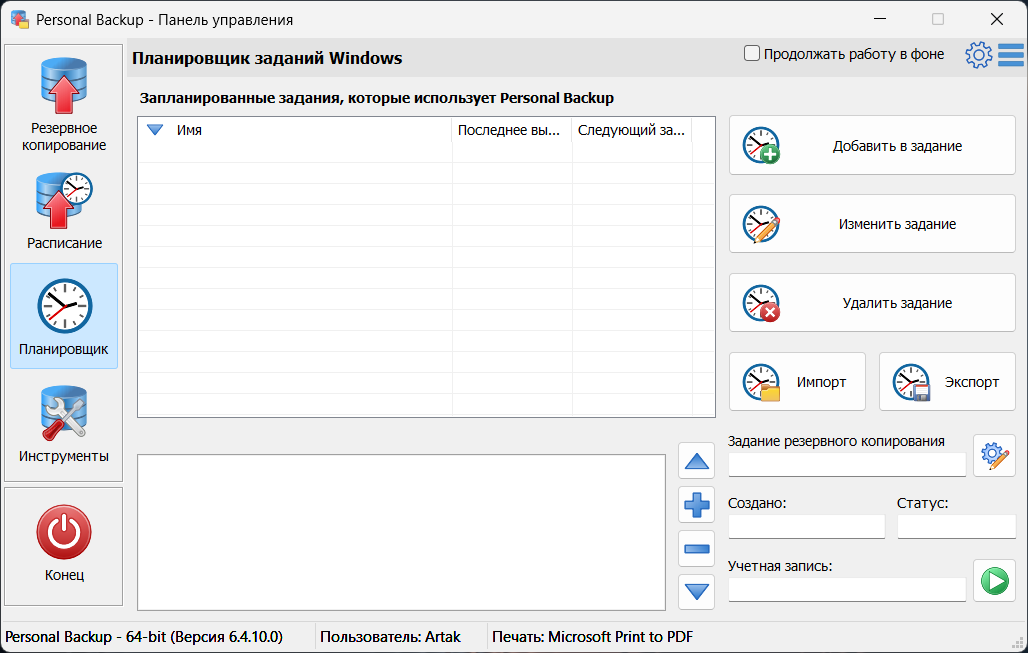
Task: Click status bar Печать: Microsoft Print to PDF
Action: pyautogui.click(x=592, y=637)
